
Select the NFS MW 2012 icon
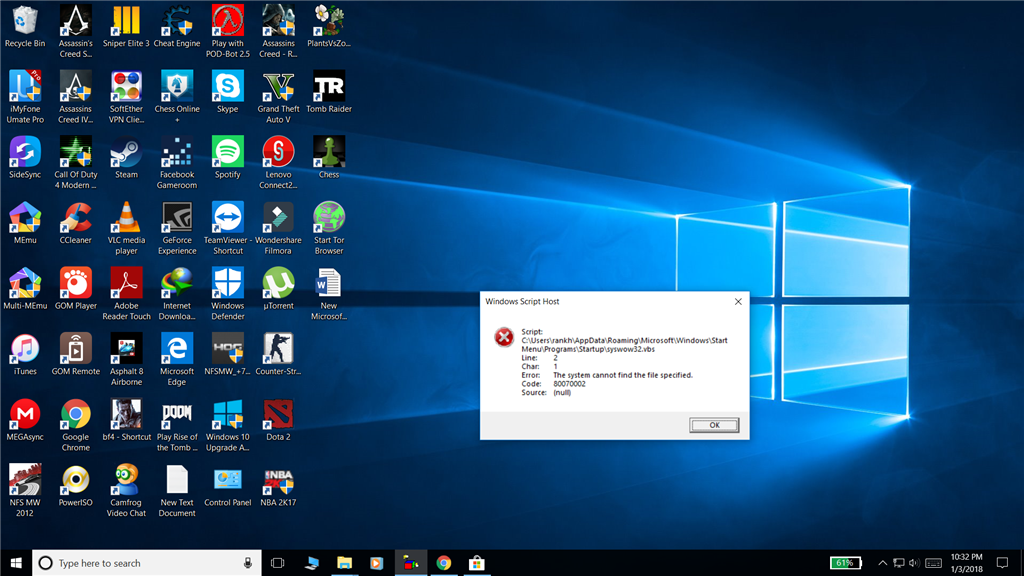click(x=25, y=490)
